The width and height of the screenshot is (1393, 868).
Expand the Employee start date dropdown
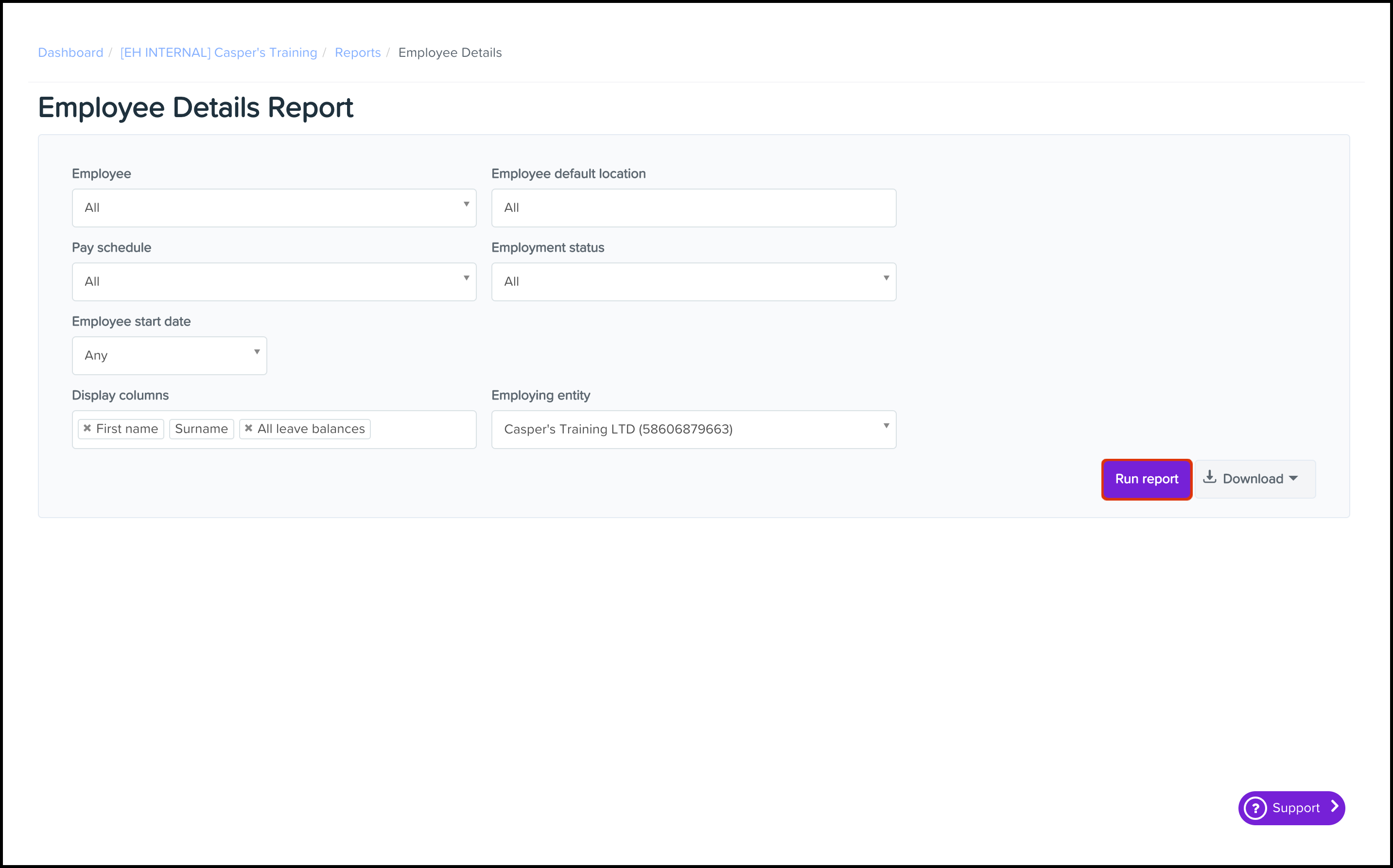[169, 355]
